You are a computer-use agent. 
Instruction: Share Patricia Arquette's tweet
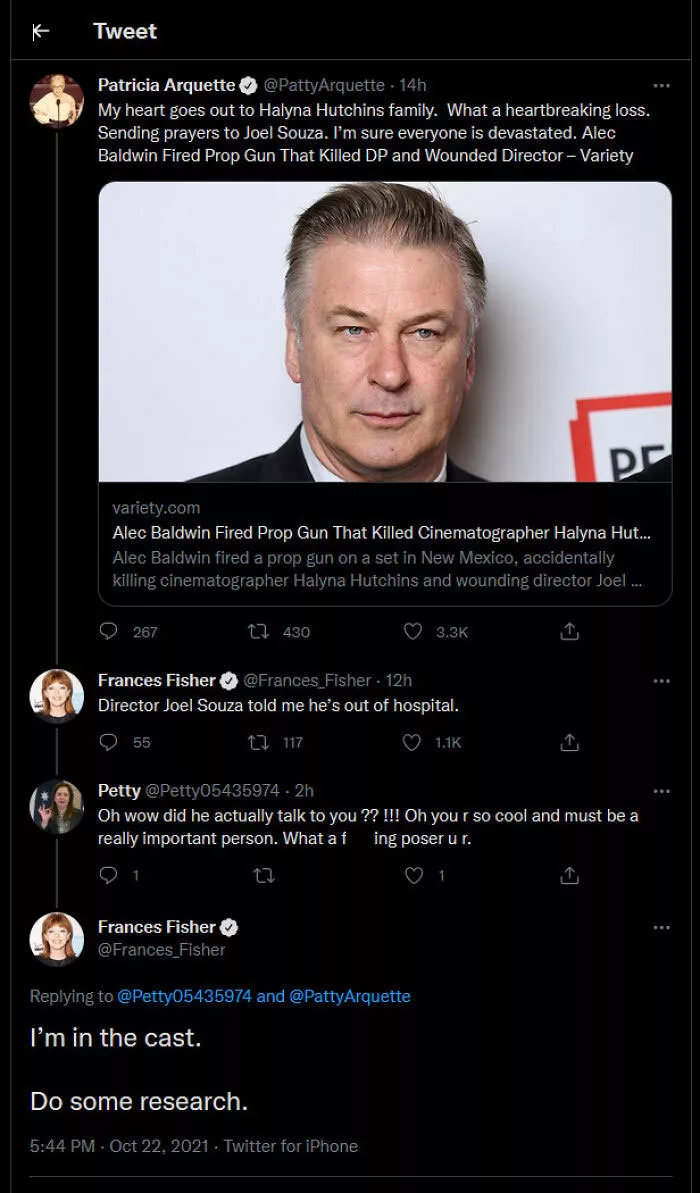pos(569,631)
